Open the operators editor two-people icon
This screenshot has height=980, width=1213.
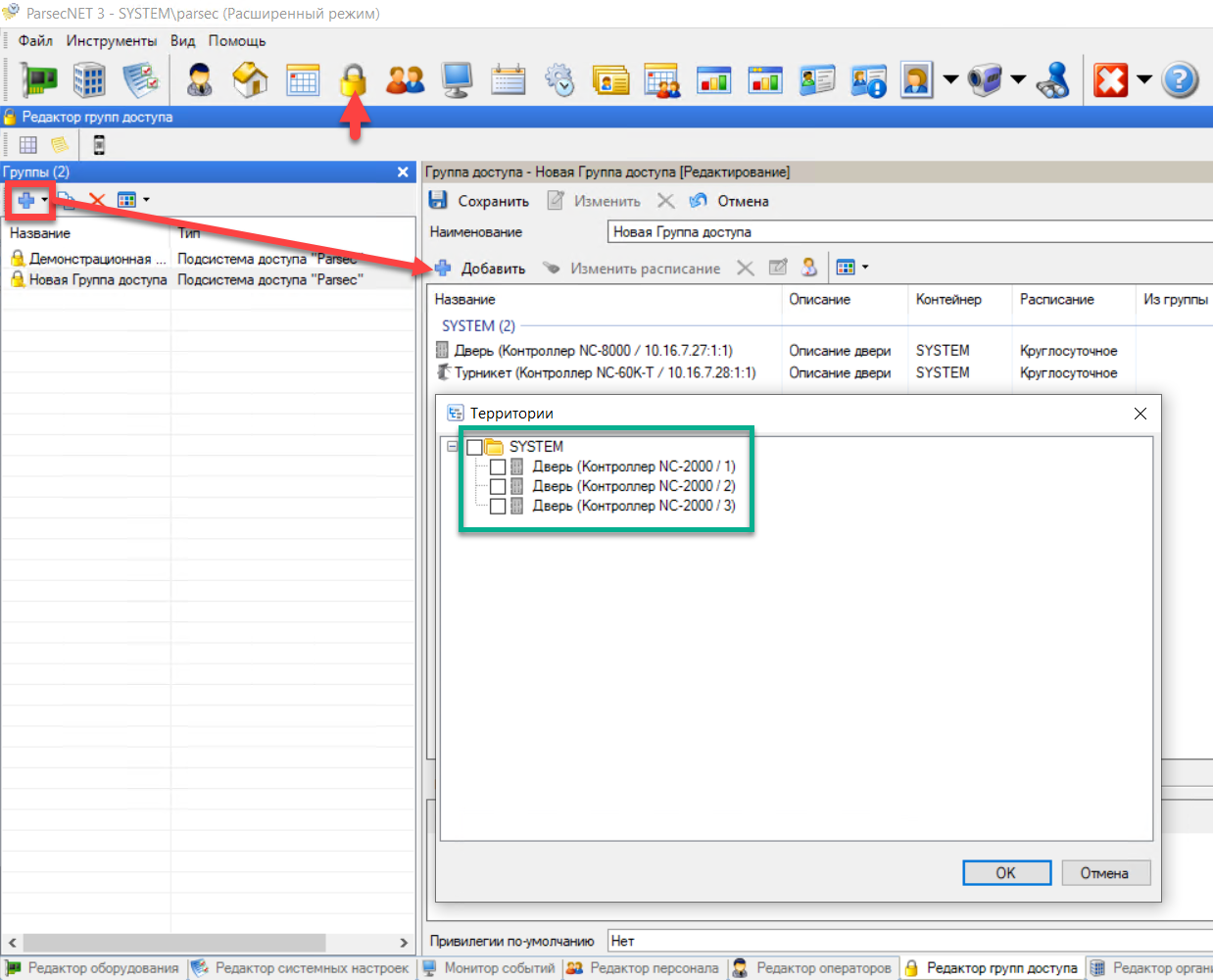pos(404,79)
